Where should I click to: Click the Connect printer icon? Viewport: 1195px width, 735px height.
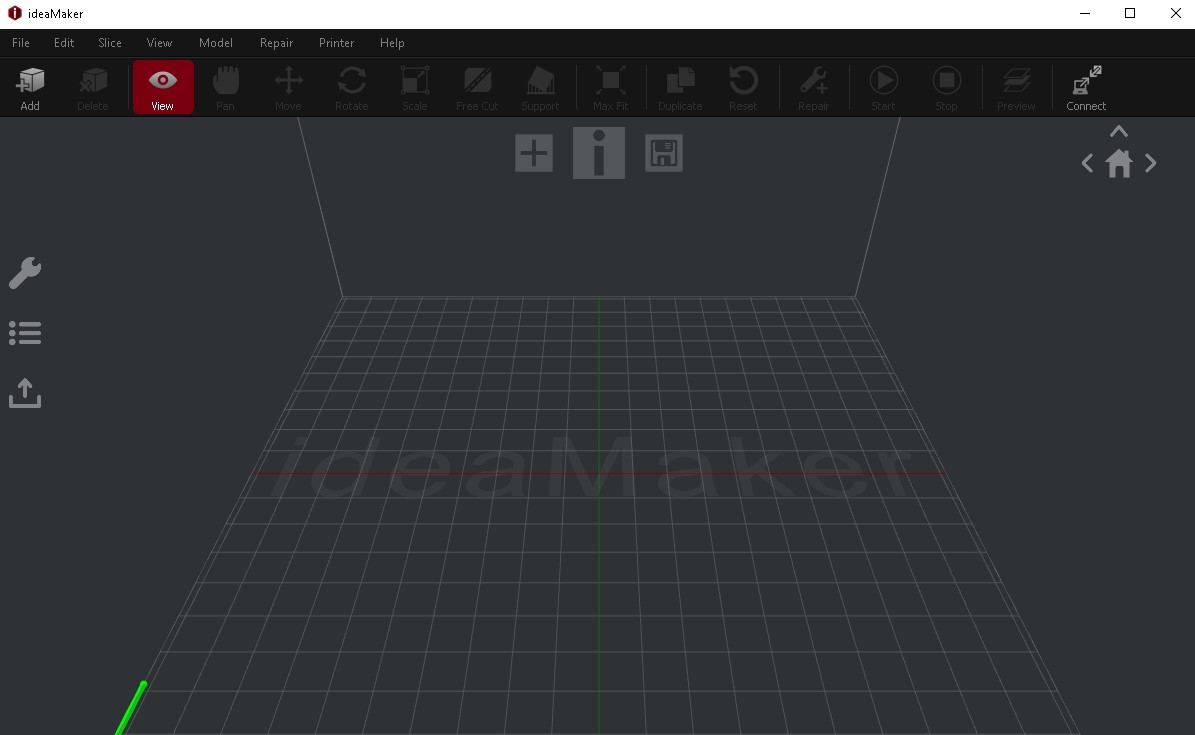tap(1085, 86)
